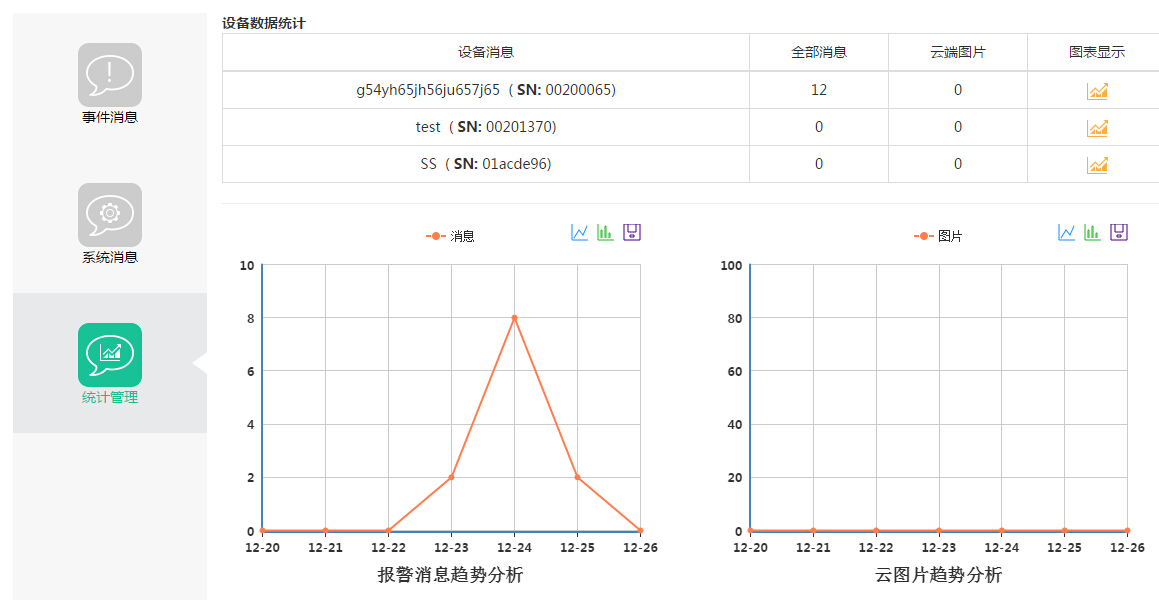Click the 云端图片 column header
This screenshot has width=1159, height=600.
pos(957,52)
